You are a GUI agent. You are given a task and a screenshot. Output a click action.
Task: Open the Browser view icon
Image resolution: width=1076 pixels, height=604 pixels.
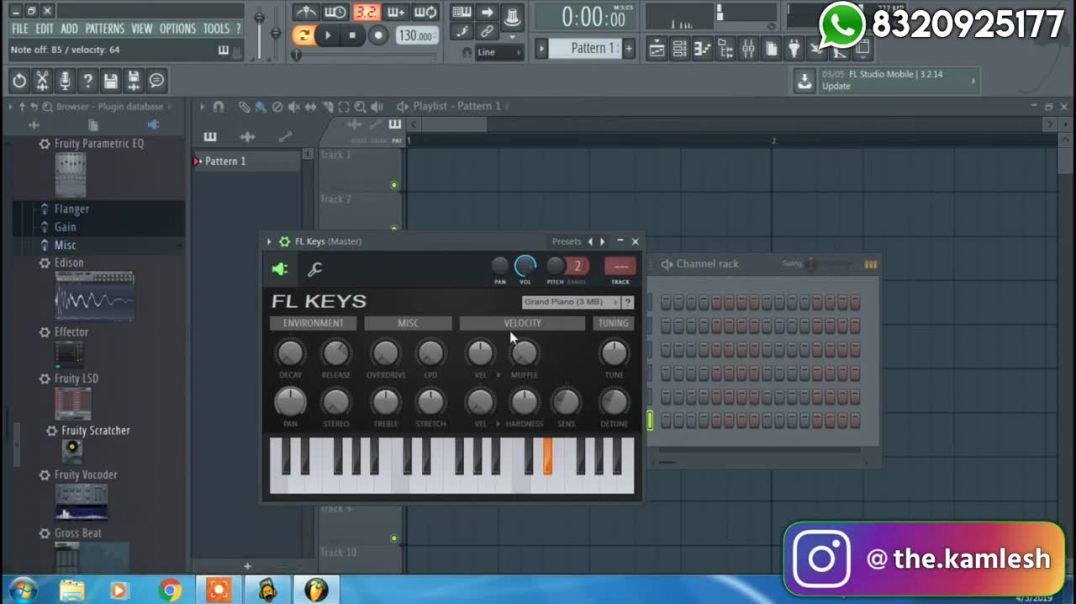click(x=725, y=49)
